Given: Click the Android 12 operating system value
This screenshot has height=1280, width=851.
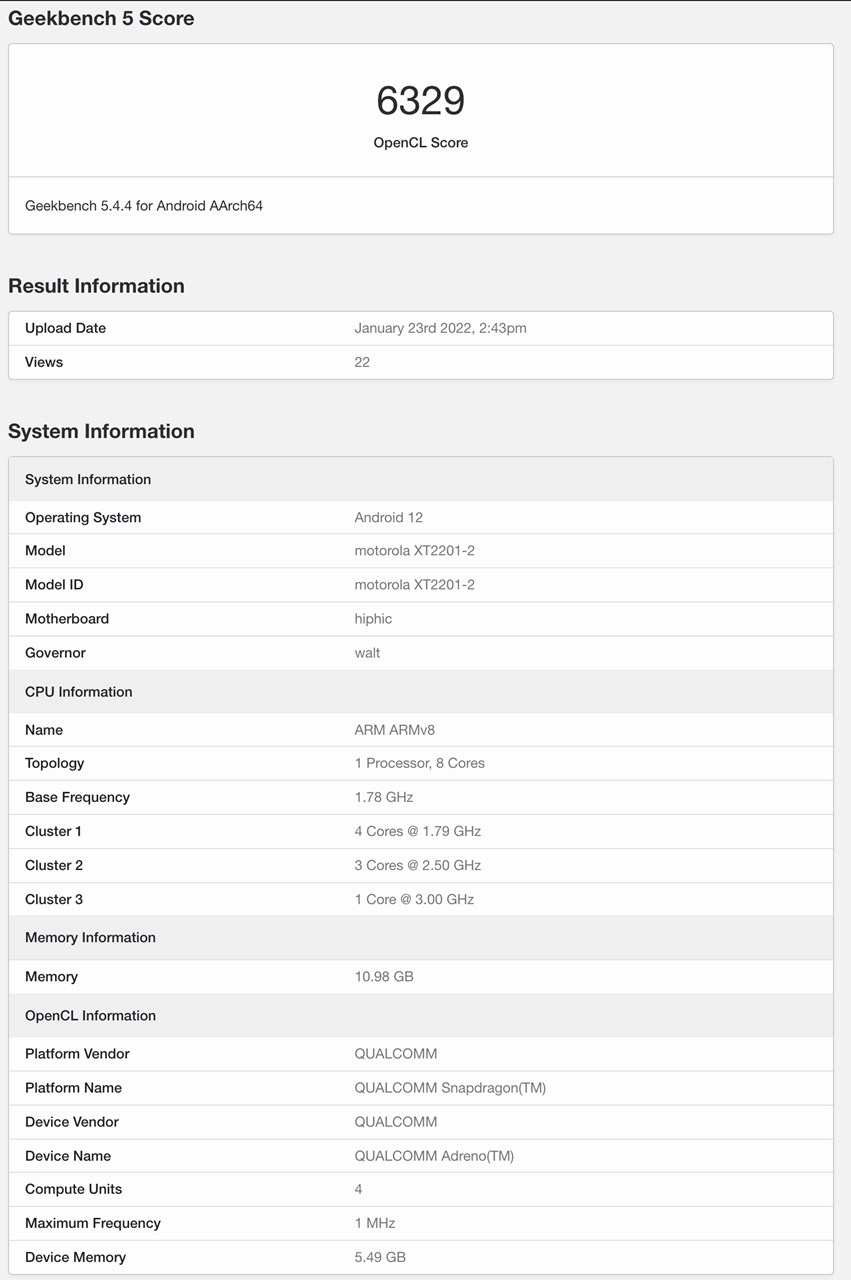Looking at the screenshot, I should coord(388,517).
